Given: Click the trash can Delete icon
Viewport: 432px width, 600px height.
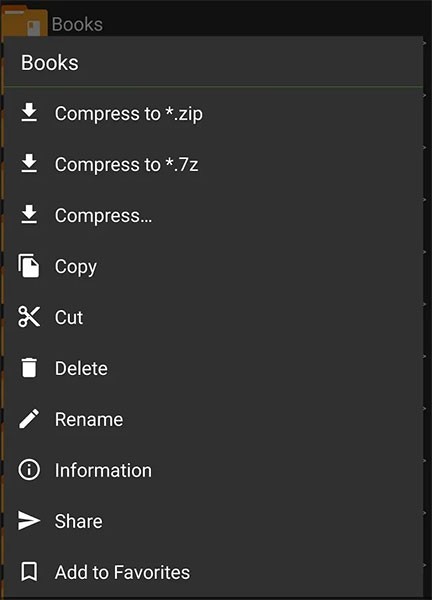Looking at the screenshot, I should (29, 368).
